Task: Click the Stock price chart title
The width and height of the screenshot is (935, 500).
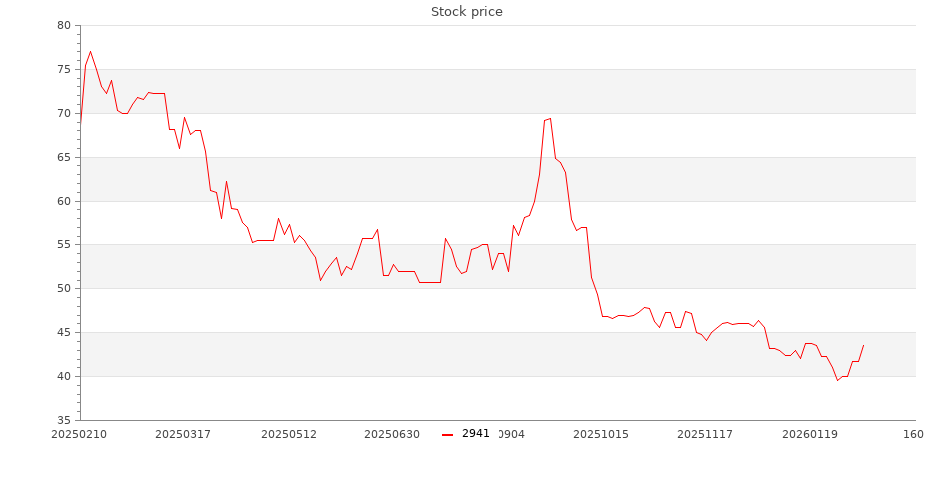Action: (467, 12)
